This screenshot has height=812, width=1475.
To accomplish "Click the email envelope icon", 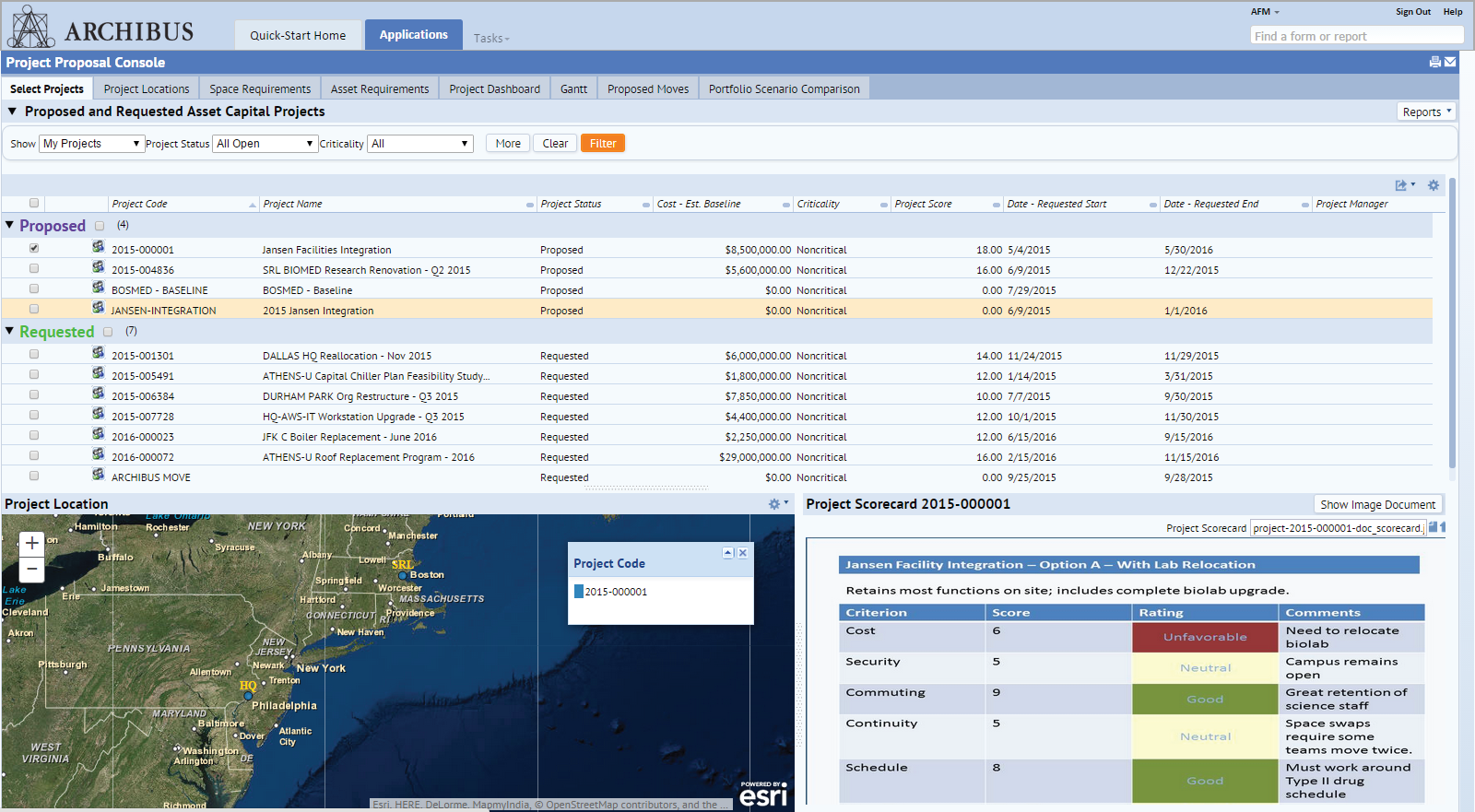I will point(1450,63).
